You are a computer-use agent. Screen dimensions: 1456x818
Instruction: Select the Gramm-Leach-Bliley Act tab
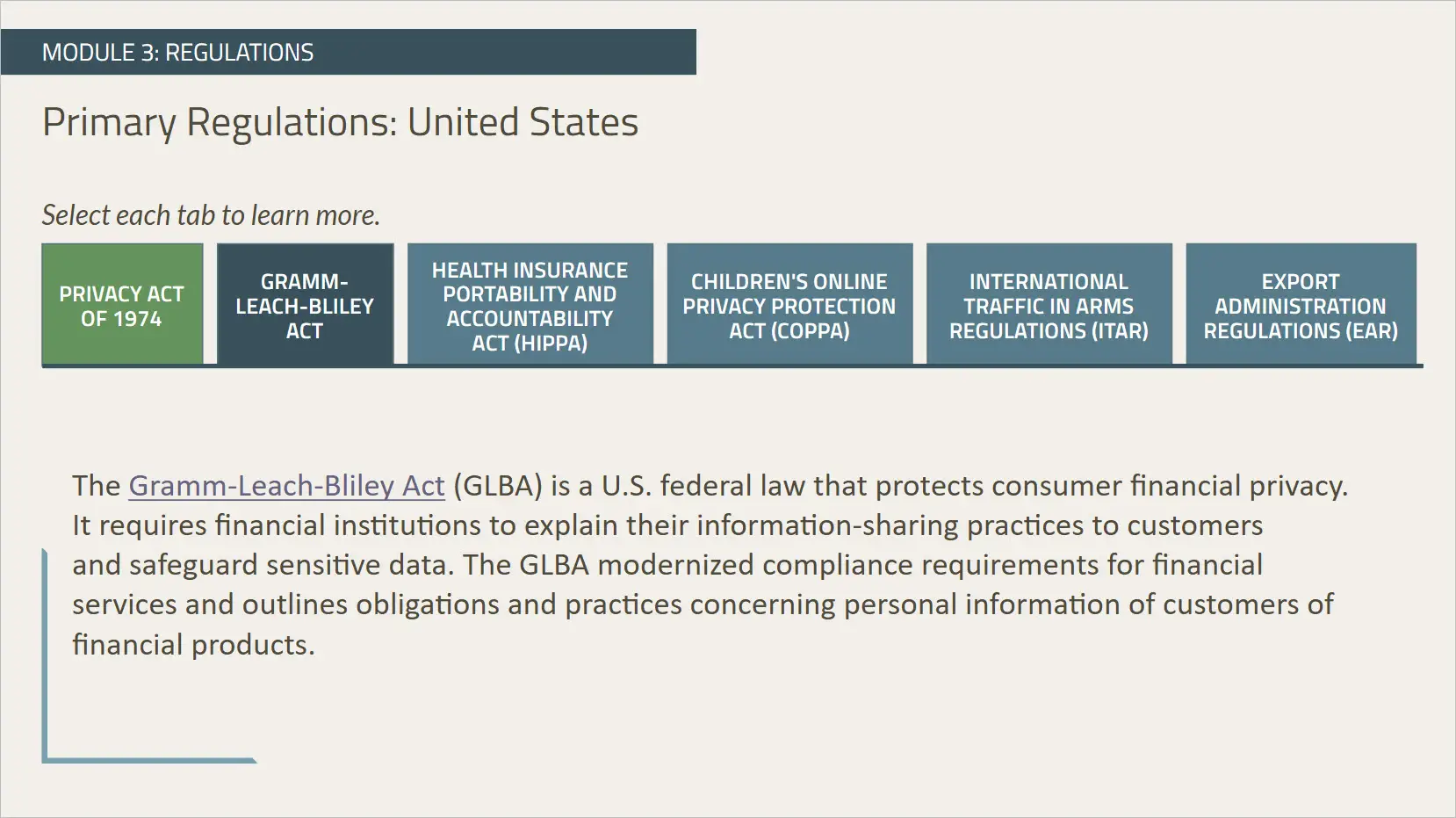305,305
